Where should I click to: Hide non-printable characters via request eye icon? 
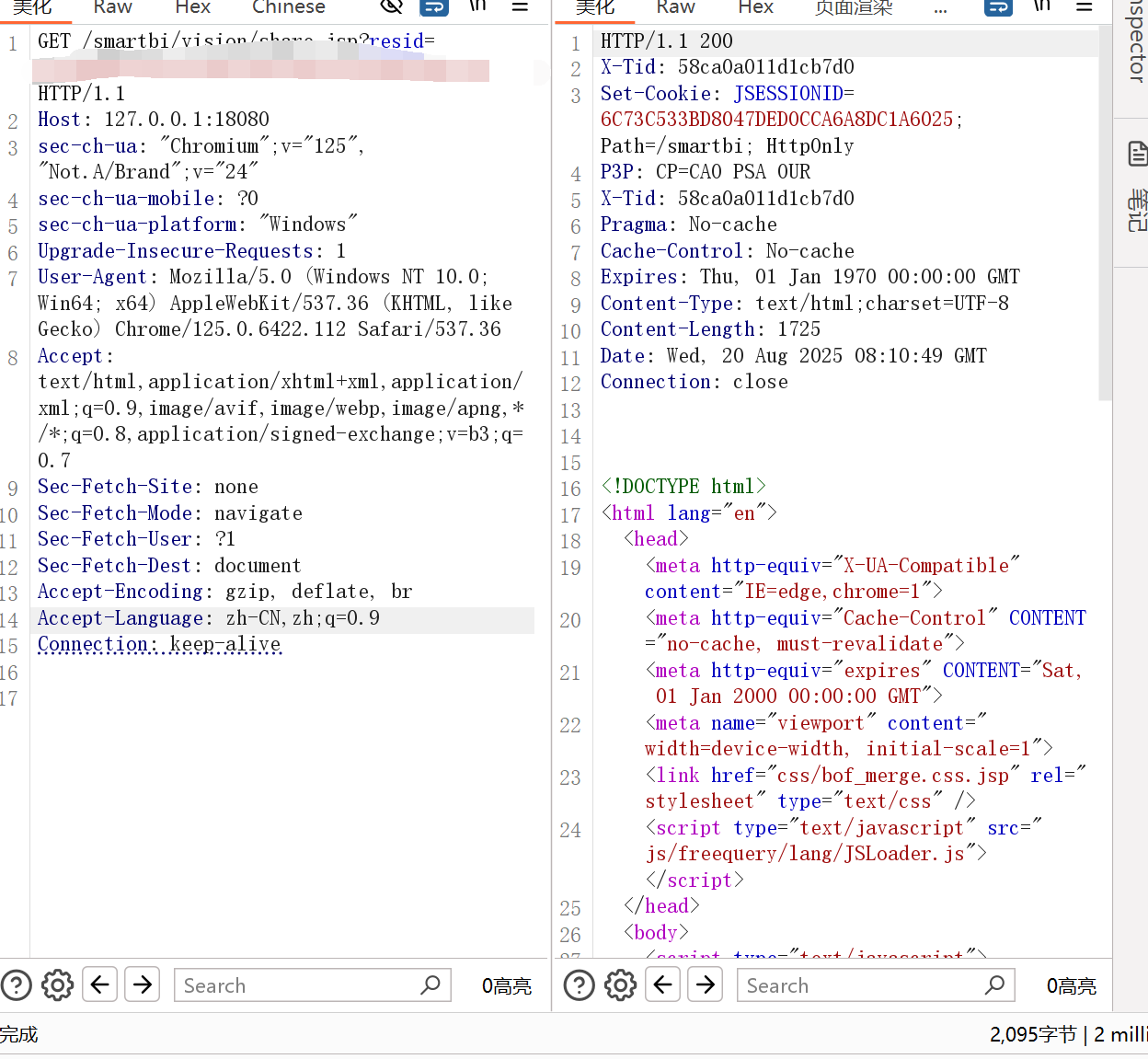click(392, 6)
